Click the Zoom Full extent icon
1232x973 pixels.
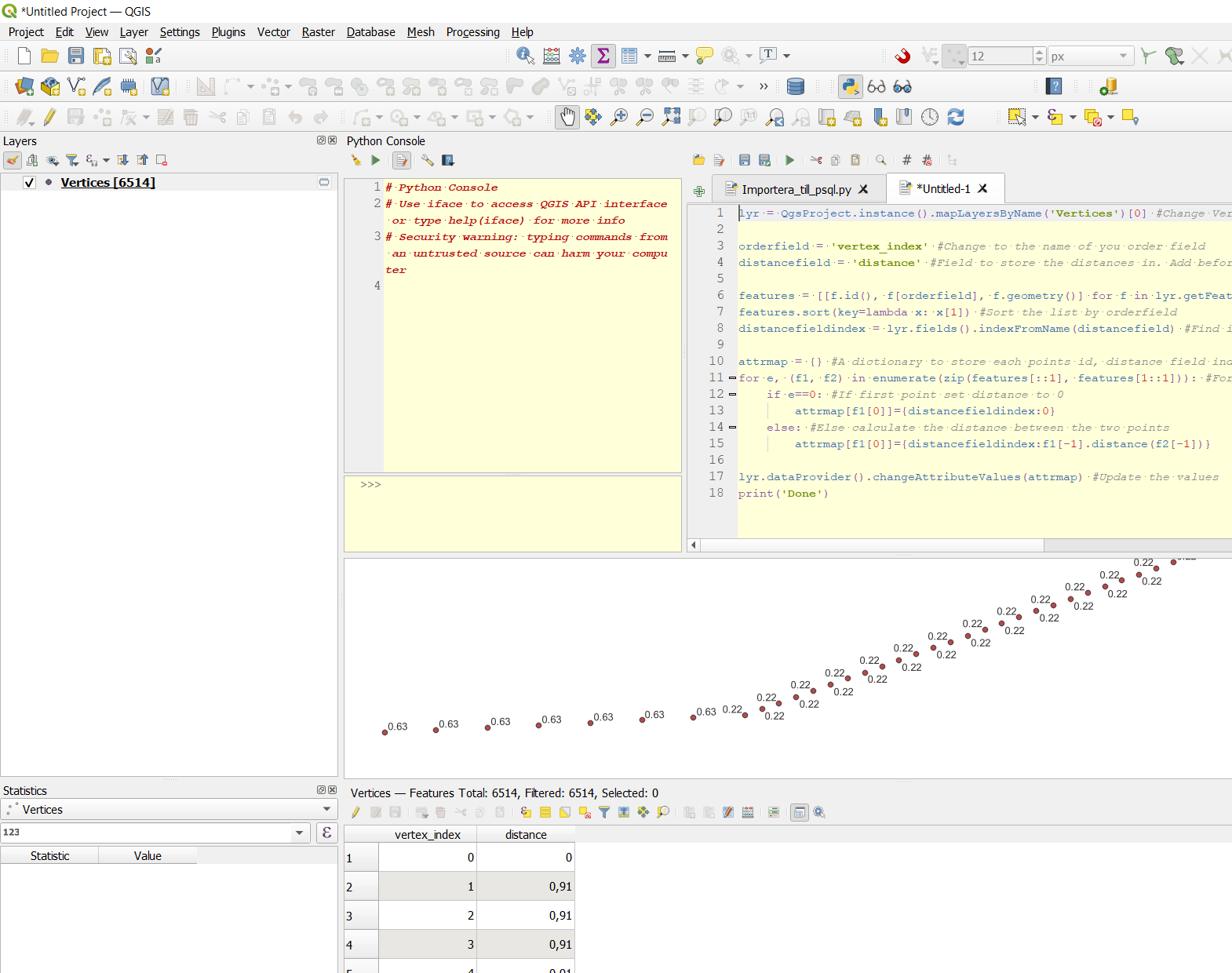point(671,117)
